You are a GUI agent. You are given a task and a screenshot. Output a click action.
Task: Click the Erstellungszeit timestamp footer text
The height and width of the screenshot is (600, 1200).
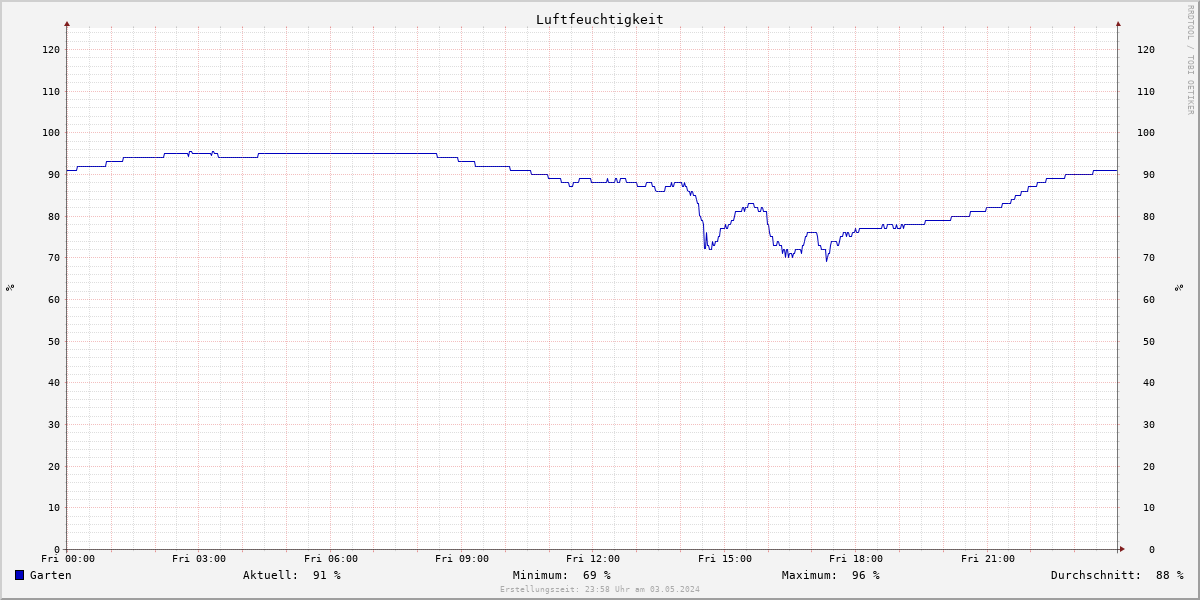[x=600, y=589]
